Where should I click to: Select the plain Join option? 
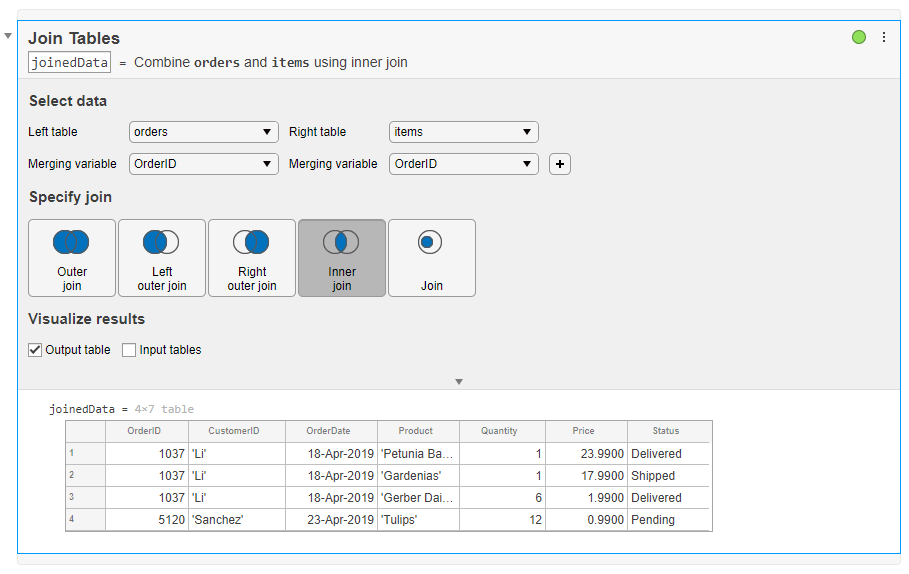click(x=432, y=258)
